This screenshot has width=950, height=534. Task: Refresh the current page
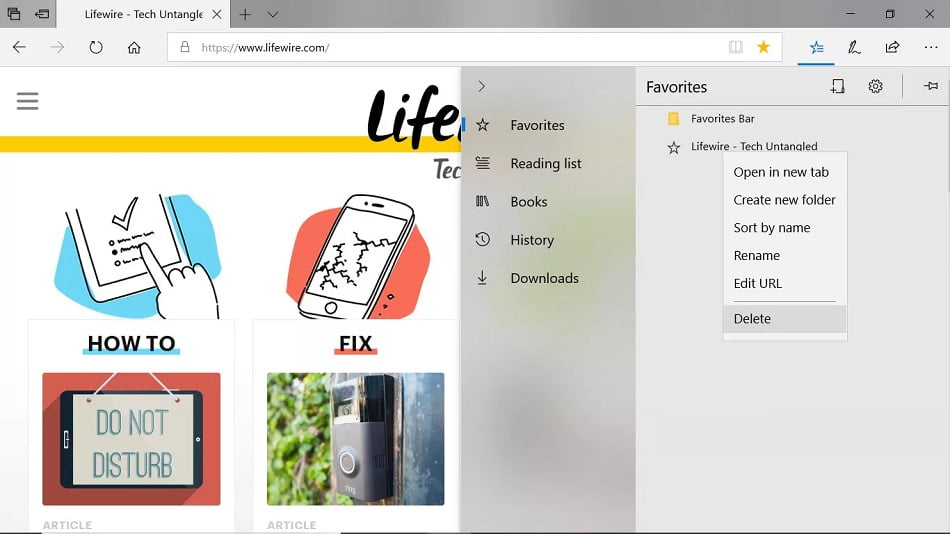96,47
